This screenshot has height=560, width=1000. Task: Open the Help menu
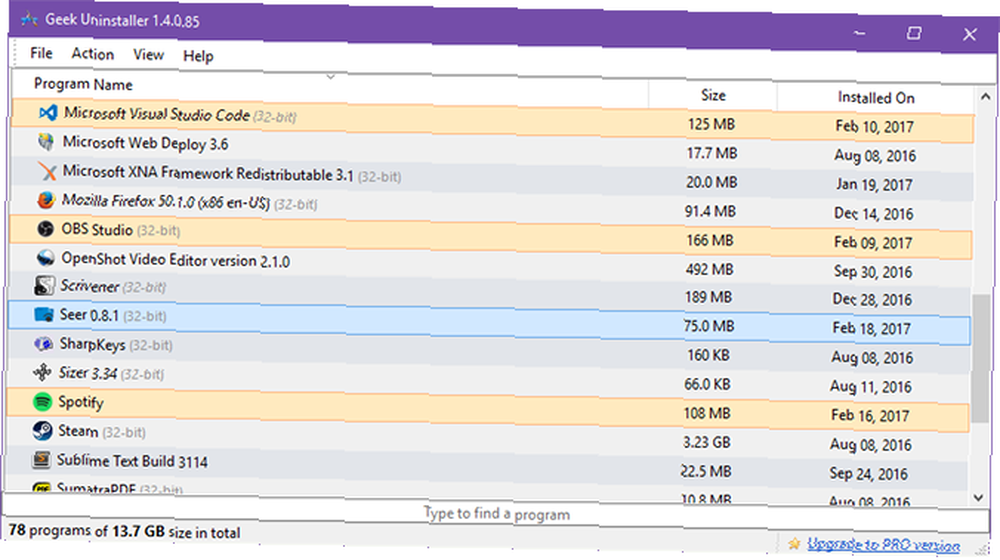(198, 56)
